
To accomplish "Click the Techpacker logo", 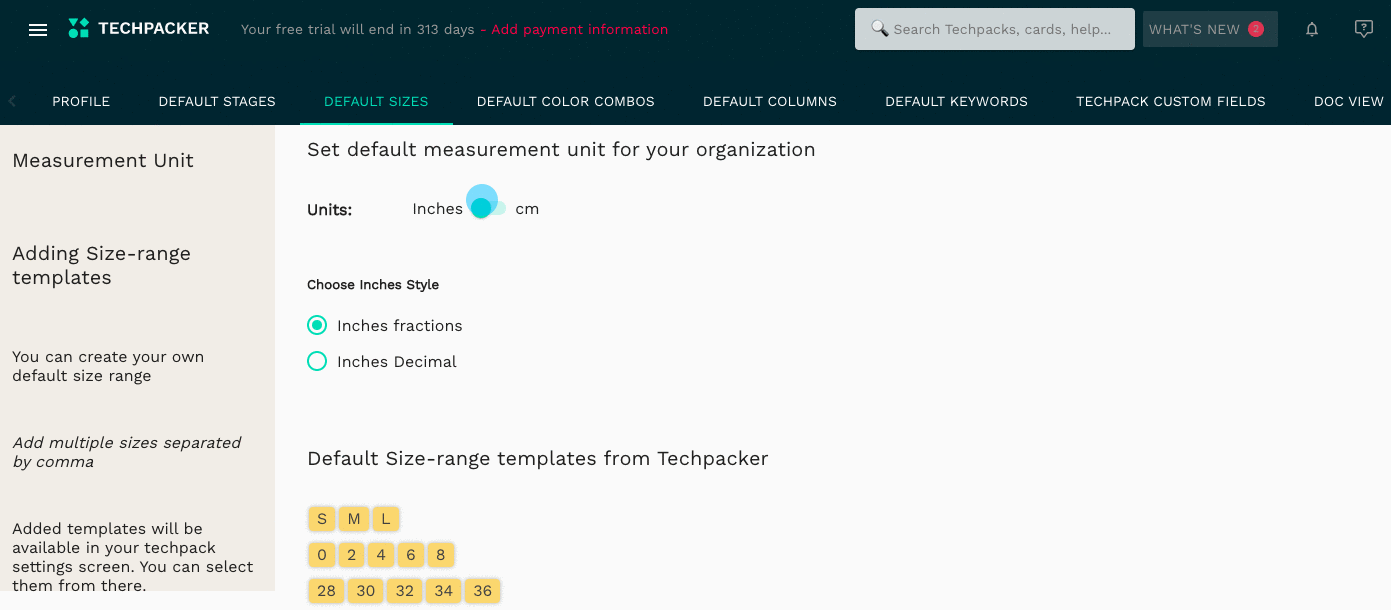I will point(138,28).
